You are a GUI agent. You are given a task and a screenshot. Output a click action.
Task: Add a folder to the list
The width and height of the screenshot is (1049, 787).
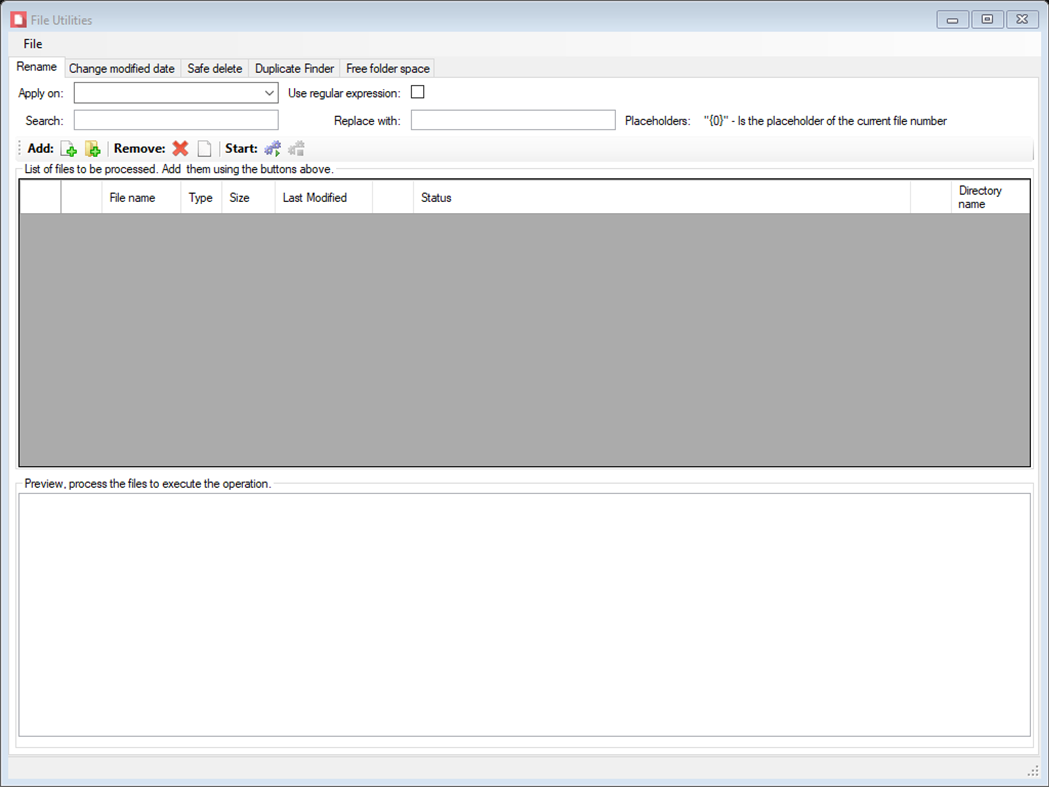pyautogui.click(x=93, y=148)
